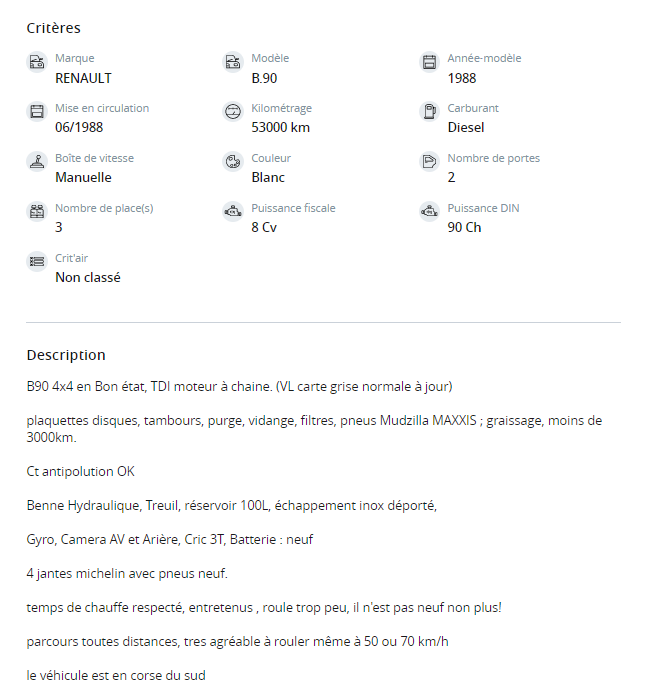Click the Boîte de vitesse gearshift icon
The image size is (666, 698).
click(x=36, y=162)
